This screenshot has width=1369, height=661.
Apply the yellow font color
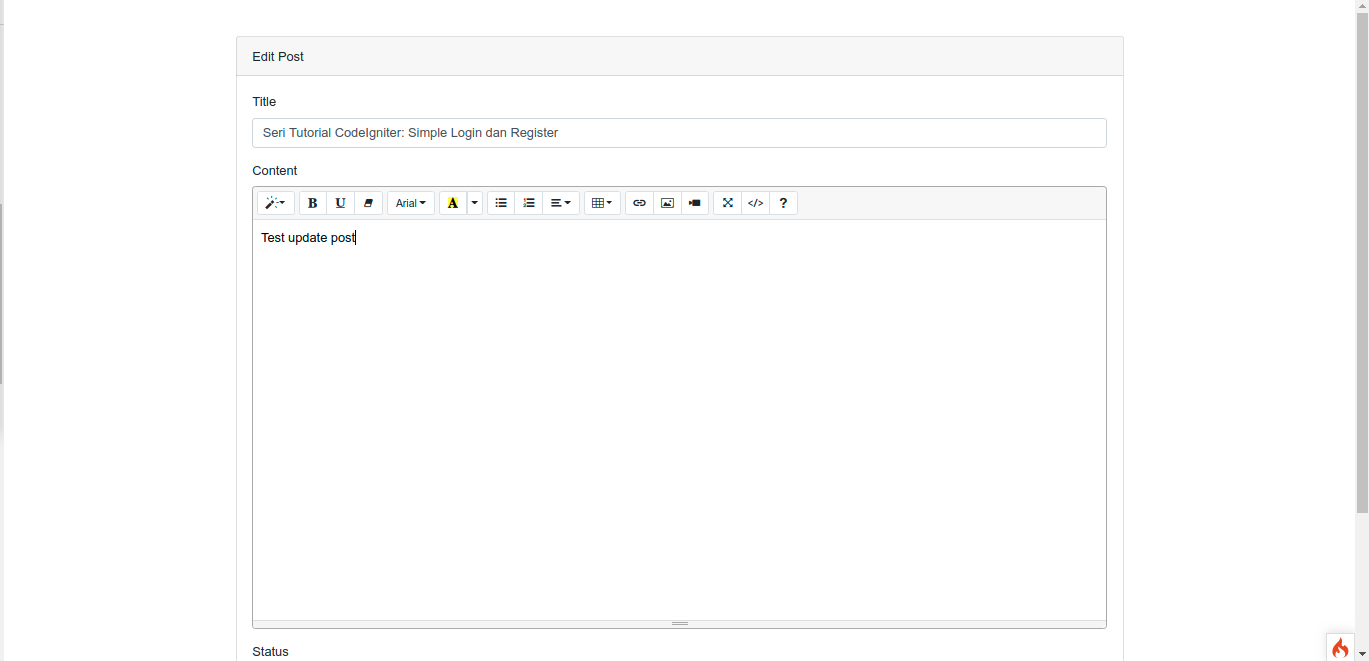(452, 203)
